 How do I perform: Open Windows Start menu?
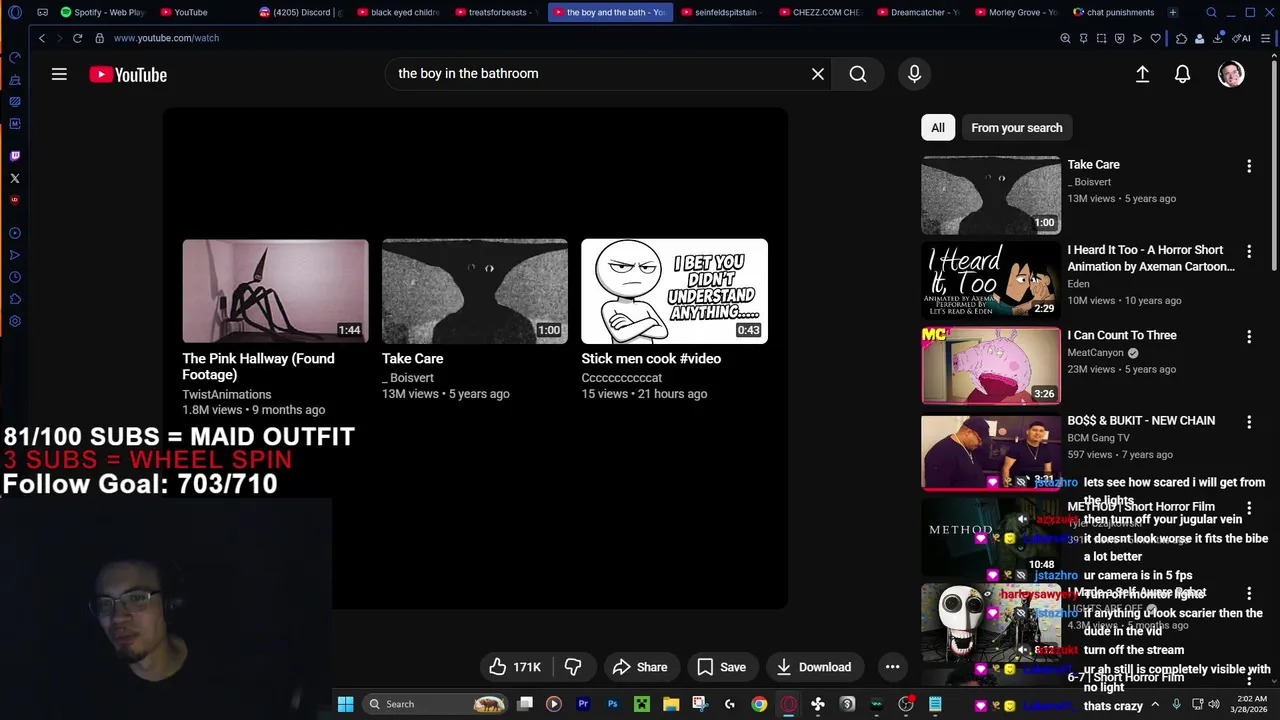(x=345, y=704)
